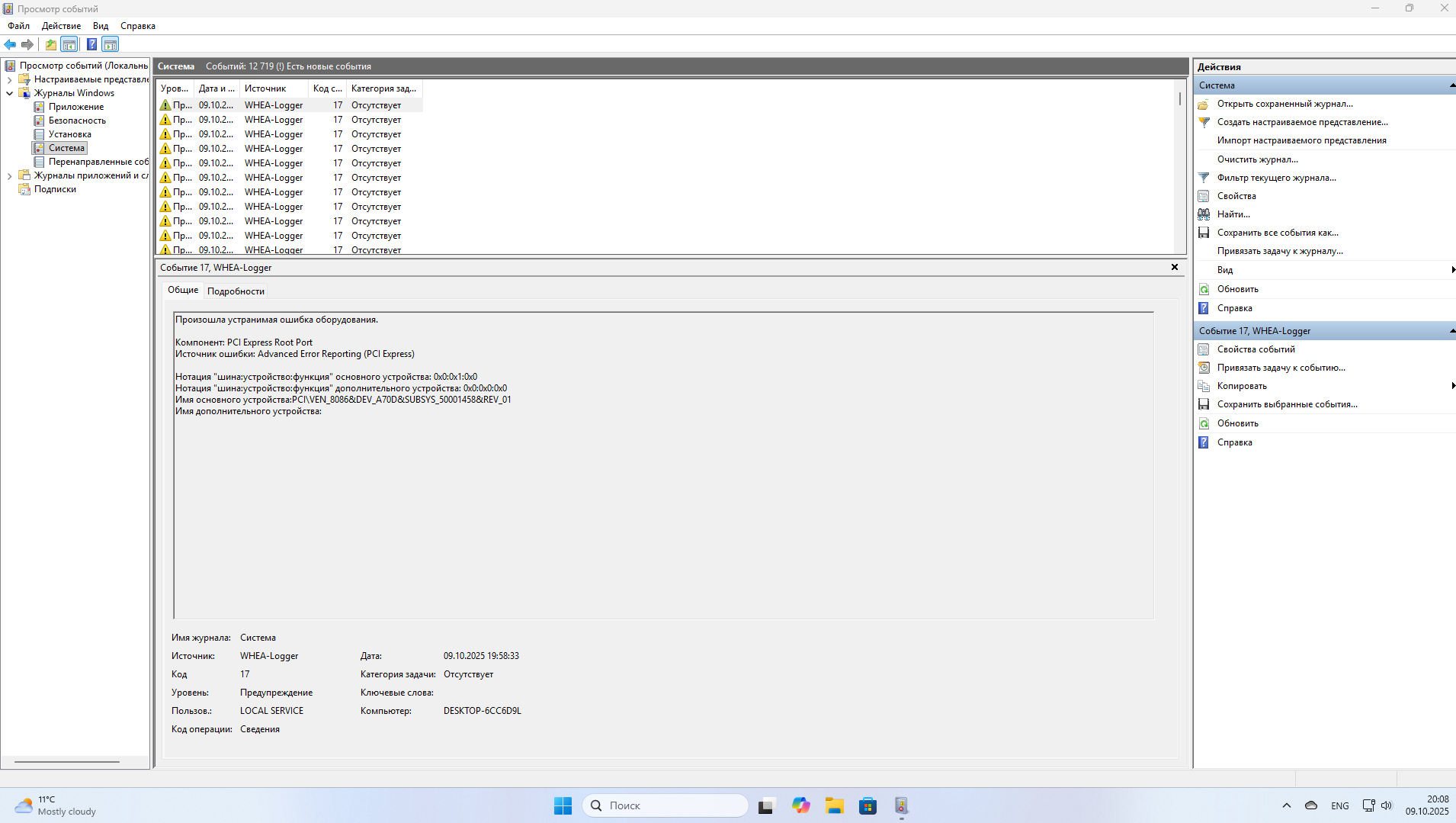The image size is (1456, 823).
Task: Open the 'Файл' menu
Action: click(19, 26)
